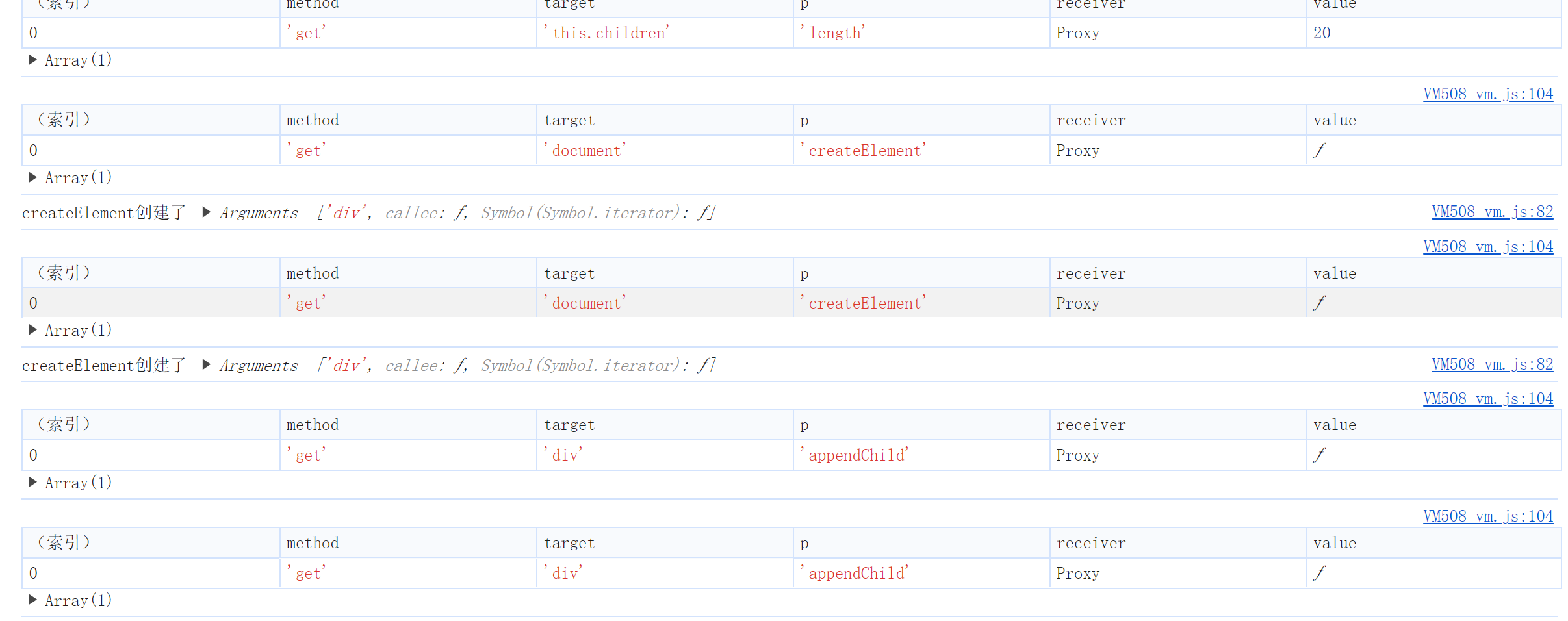The width and height of the screenshot is (1568, 621).
Task: Open vm.js:82 link of first createElement log
Action: [x=1493, y=212]
